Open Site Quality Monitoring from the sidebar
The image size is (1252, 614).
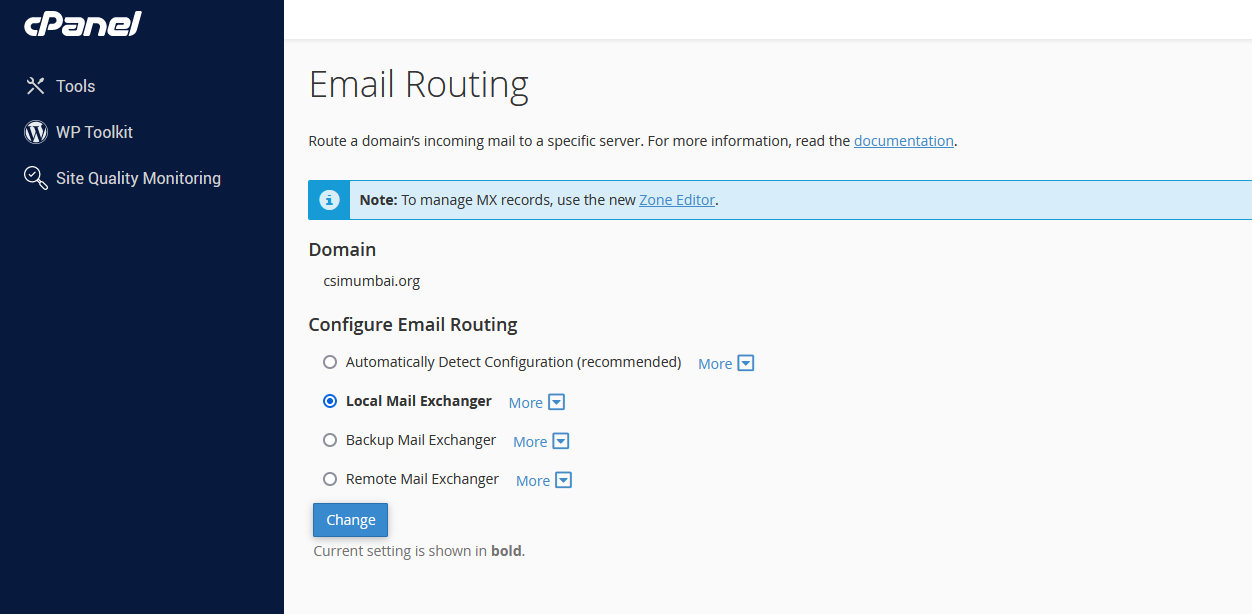click(138, 177)
